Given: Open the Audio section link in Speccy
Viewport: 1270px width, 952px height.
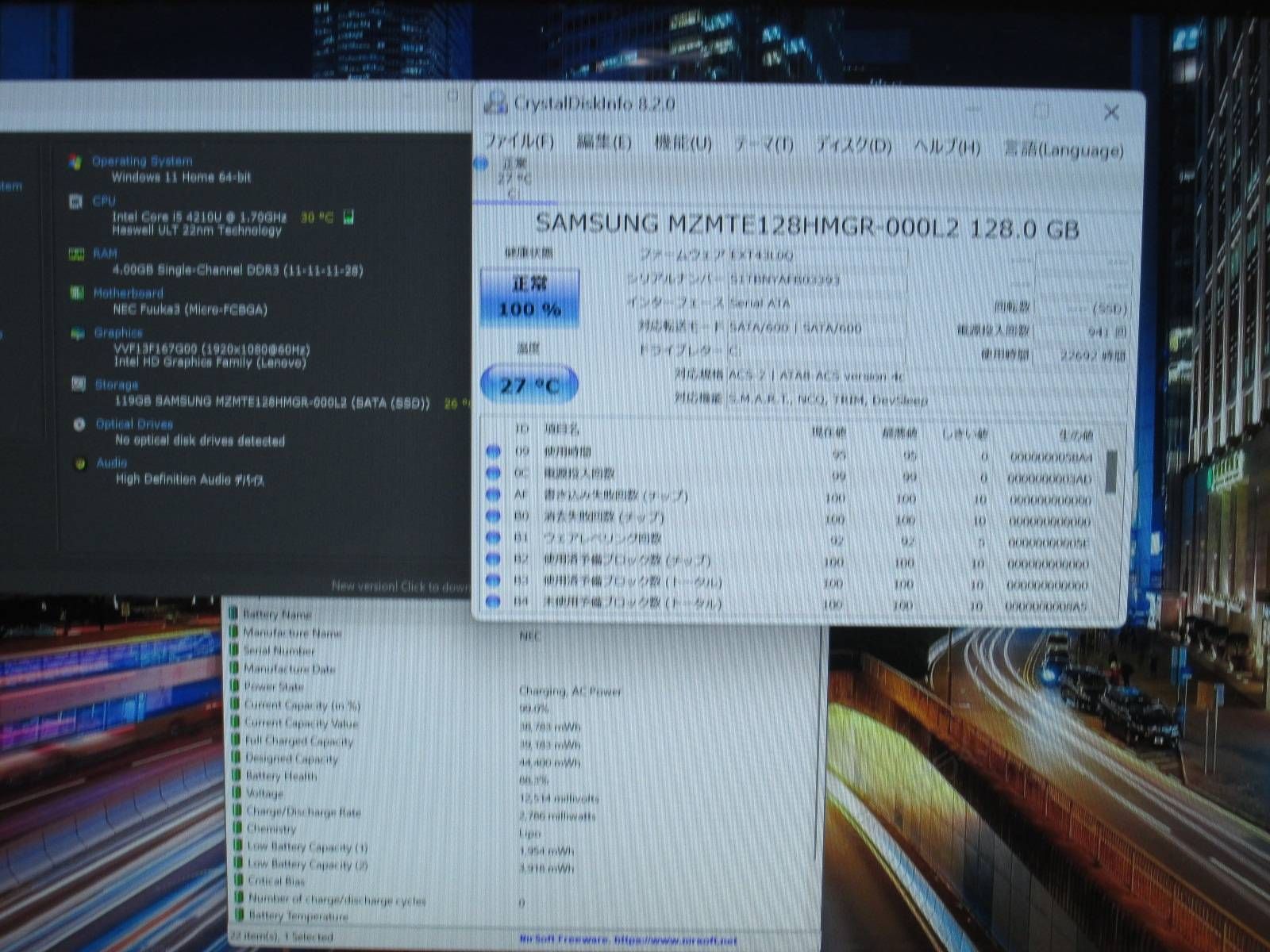Looking at the screenshot, I should (x=111, y=463).
